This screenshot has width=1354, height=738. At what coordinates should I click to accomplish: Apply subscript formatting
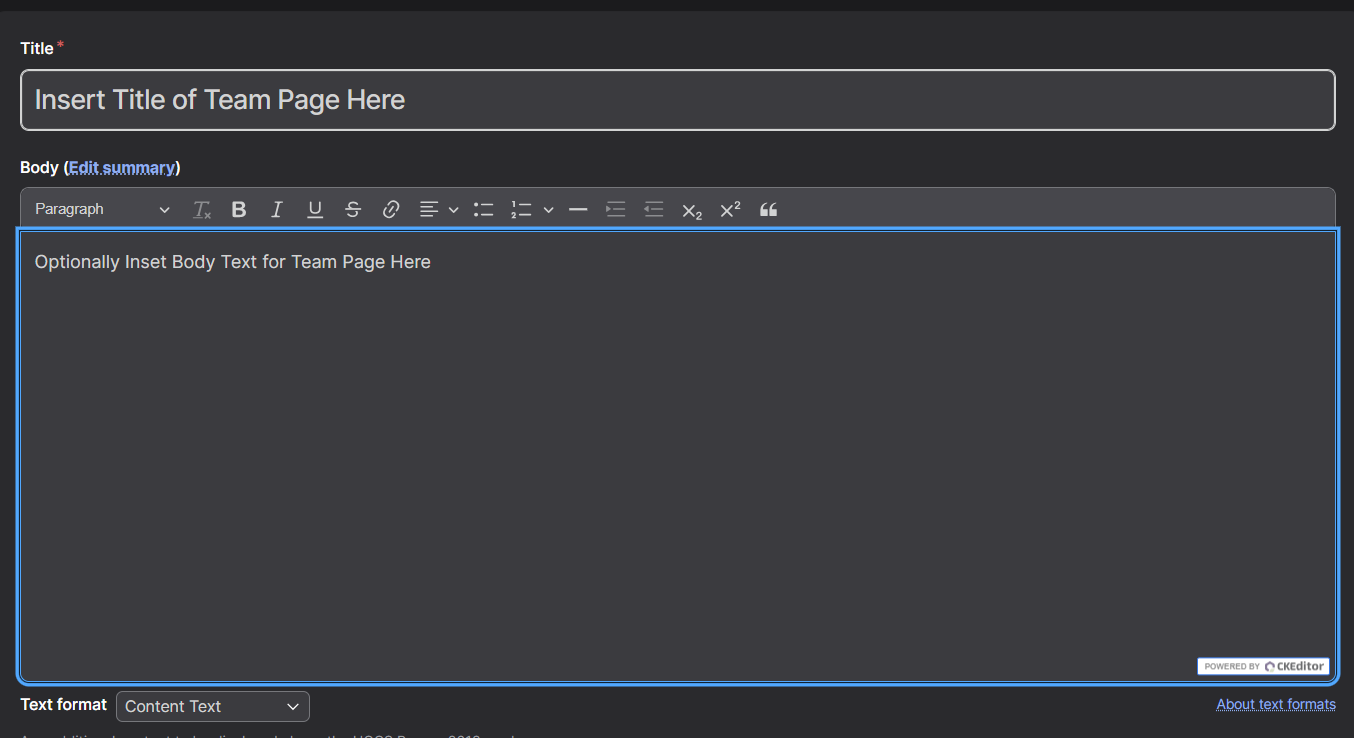coord(692,210)
